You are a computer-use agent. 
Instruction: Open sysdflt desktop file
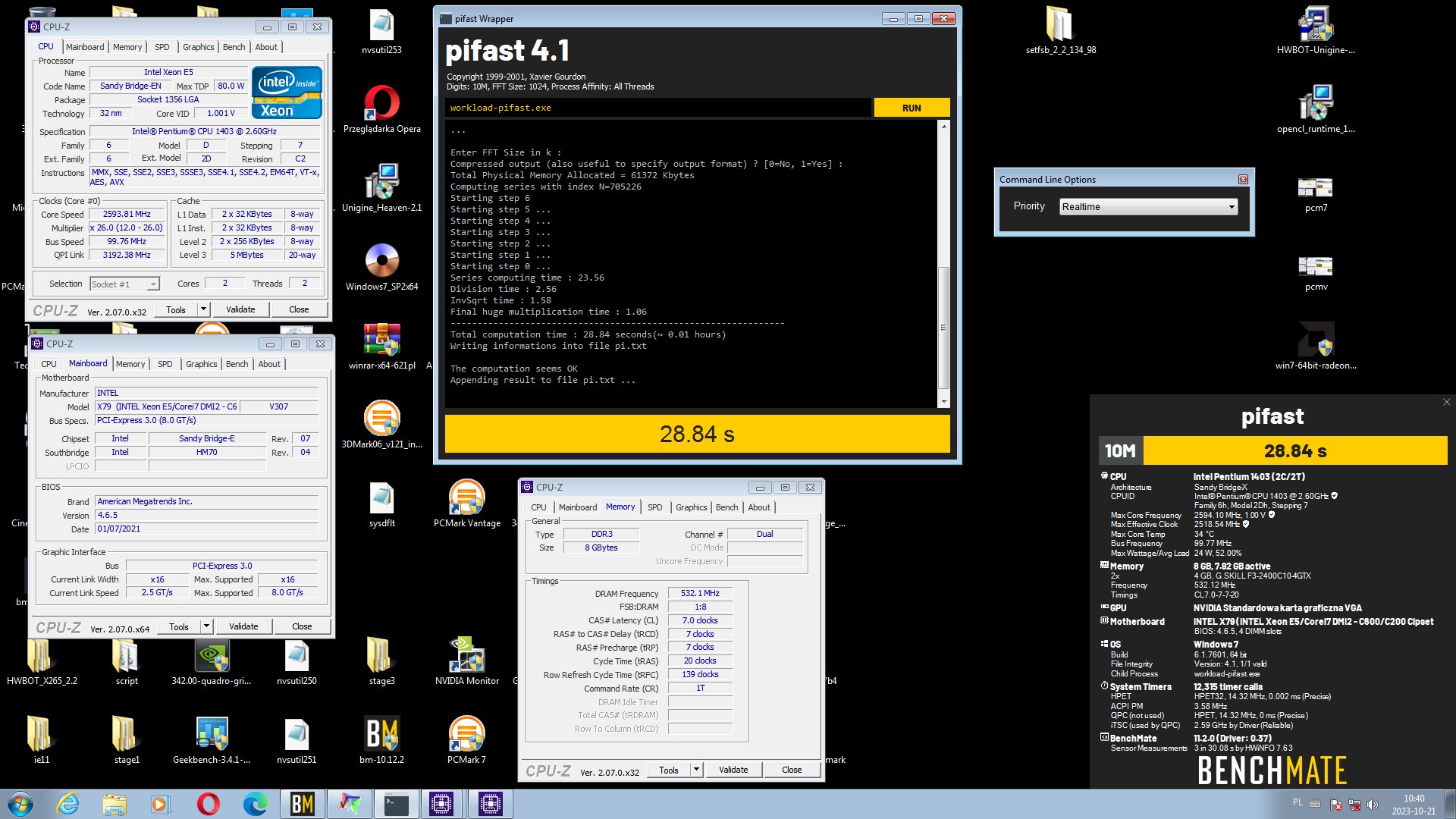coord(381,504)
